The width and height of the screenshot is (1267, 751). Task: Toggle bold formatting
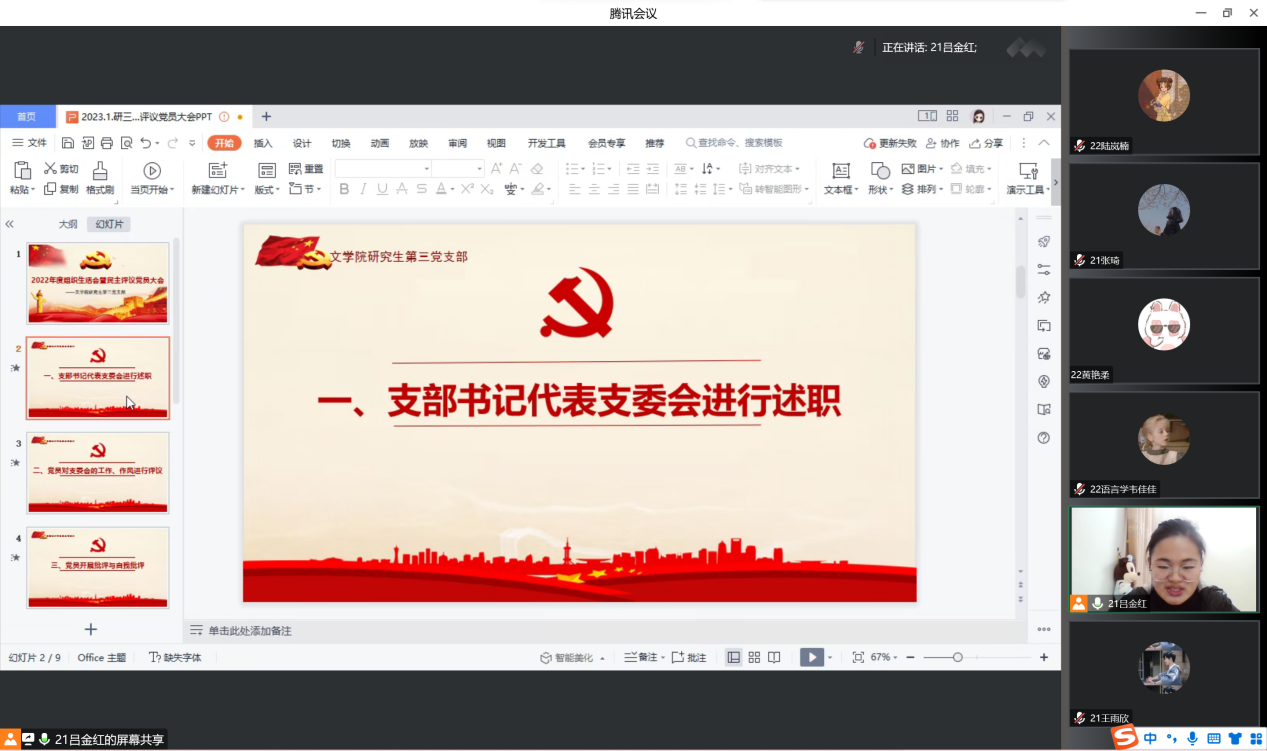point(344,189)
